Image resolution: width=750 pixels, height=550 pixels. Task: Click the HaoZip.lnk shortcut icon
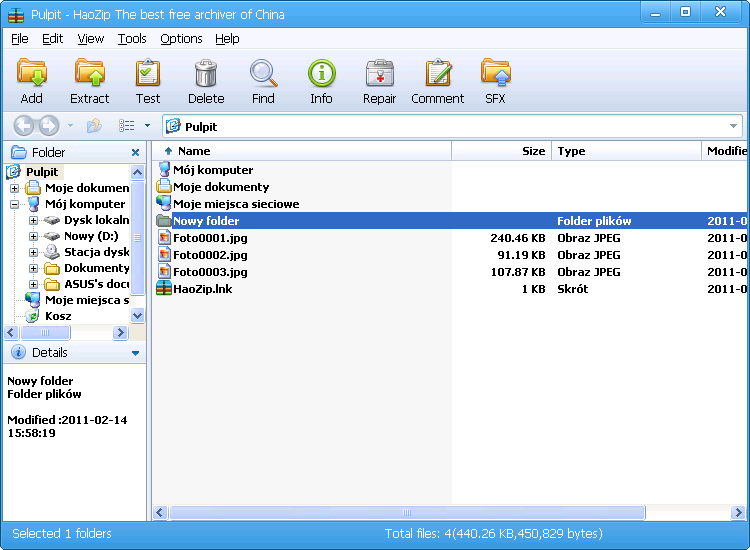[x=164, y=288]
